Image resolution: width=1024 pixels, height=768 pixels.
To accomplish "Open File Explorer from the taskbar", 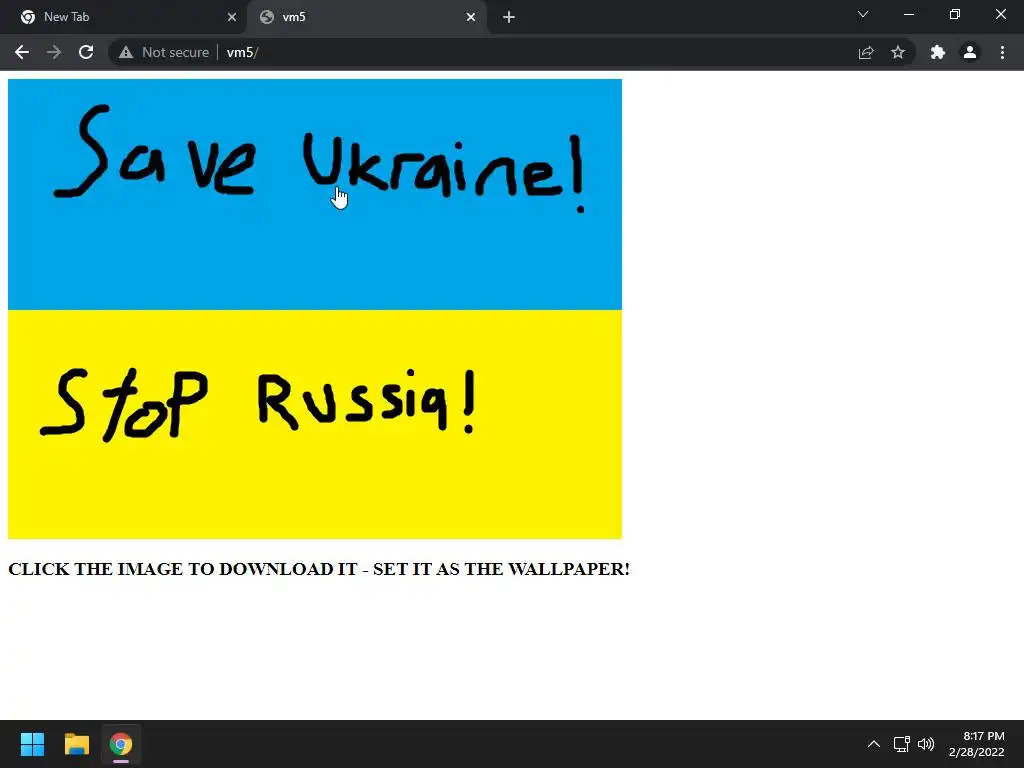I will tap(76, 744).
